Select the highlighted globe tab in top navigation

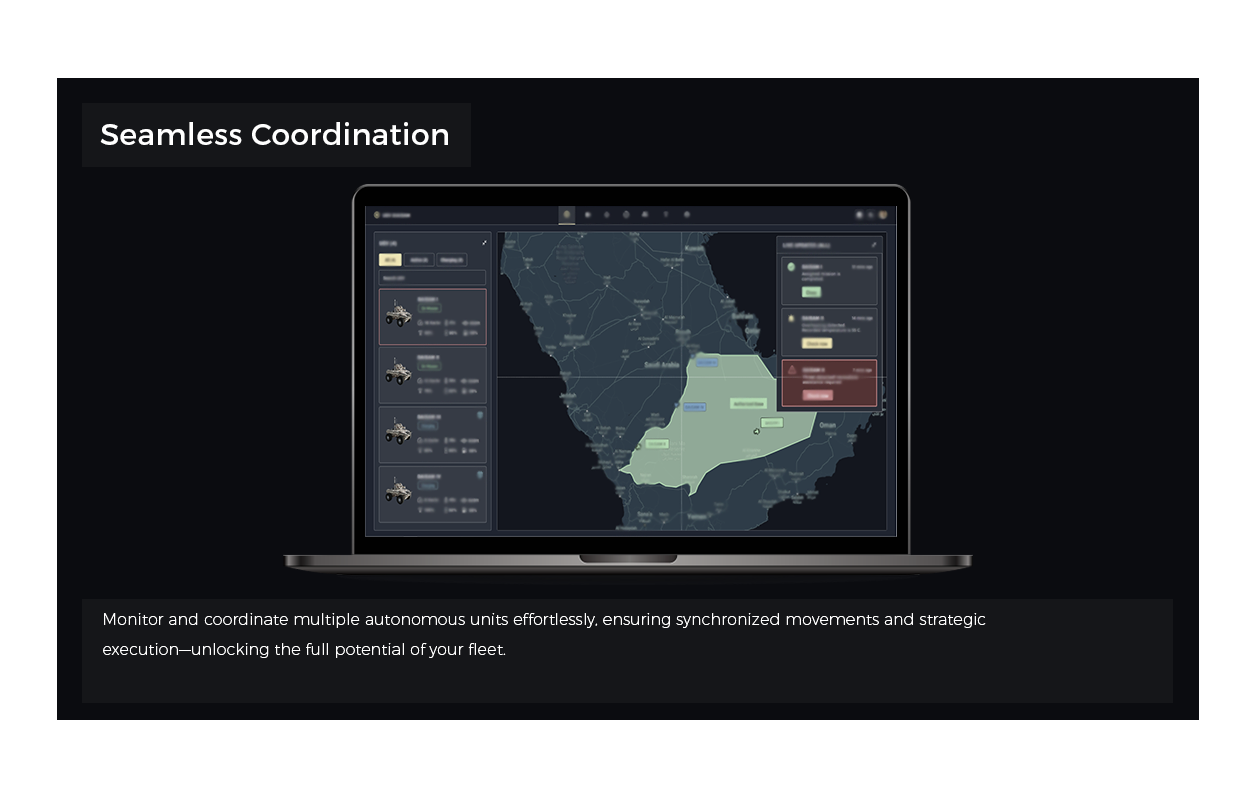567,215
